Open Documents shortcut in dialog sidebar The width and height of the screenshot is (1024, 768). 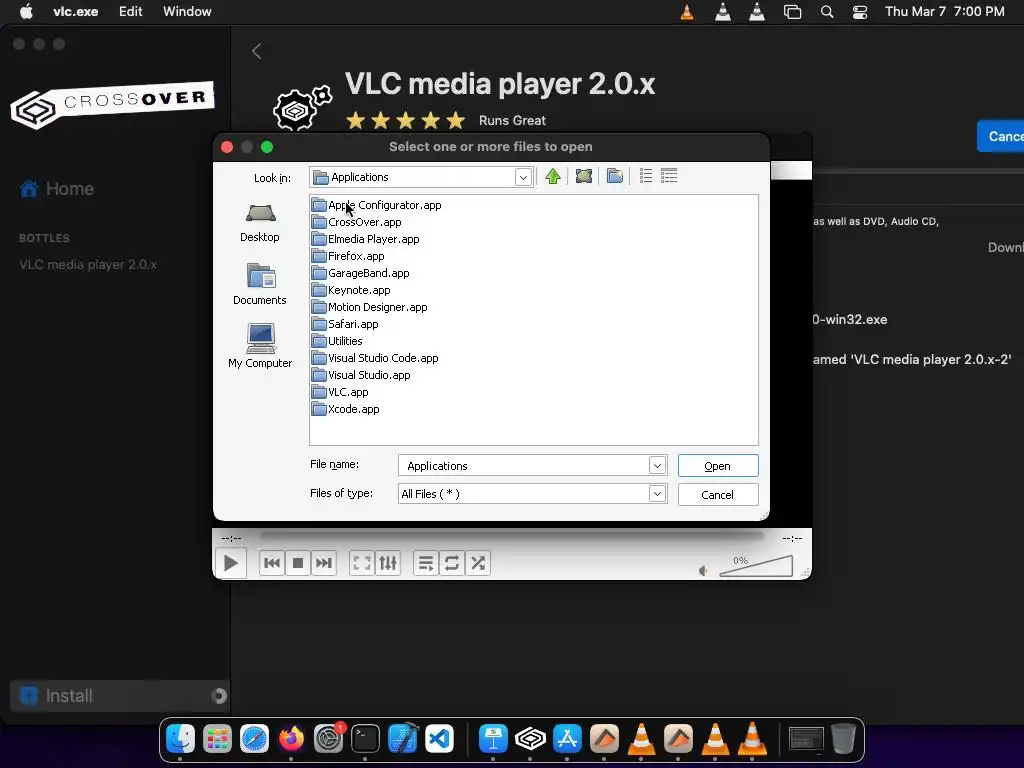(260, 284)
